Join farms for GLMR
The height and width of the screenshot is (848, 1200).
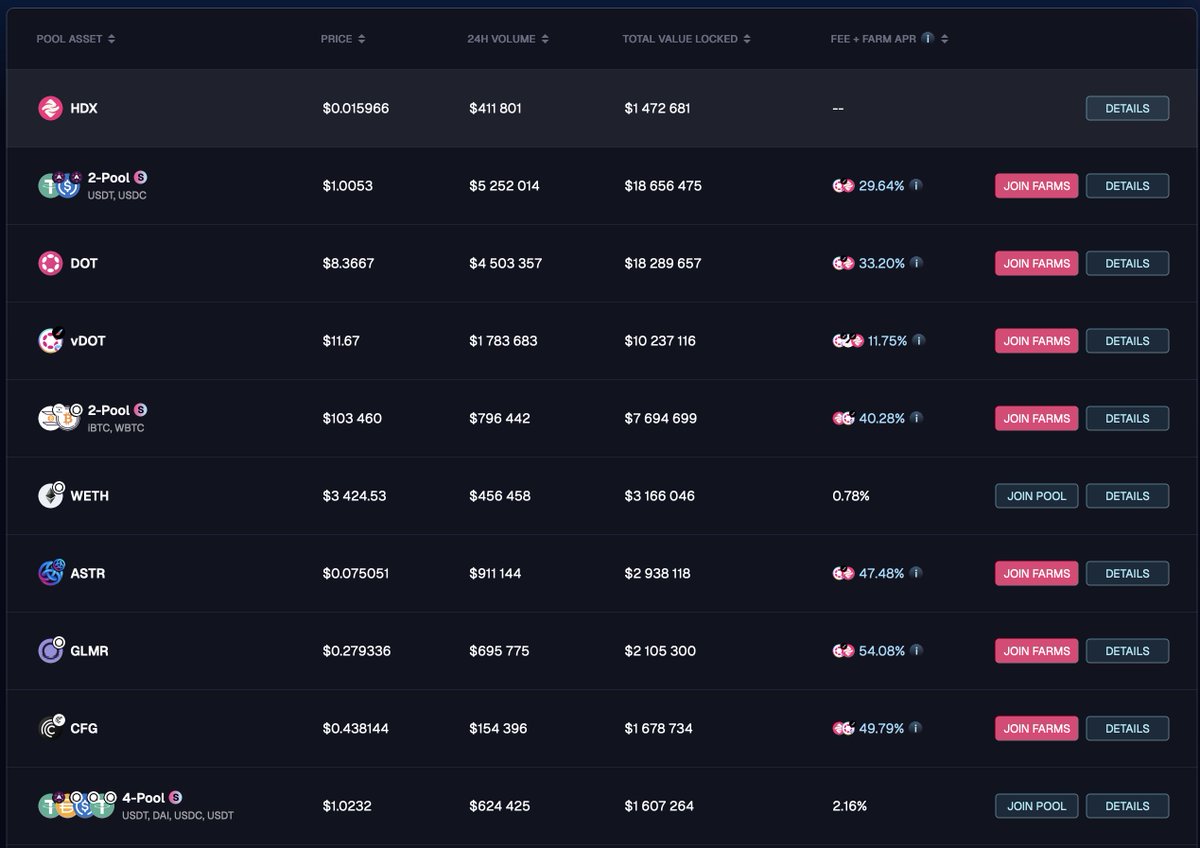[x=1036, y=651]
